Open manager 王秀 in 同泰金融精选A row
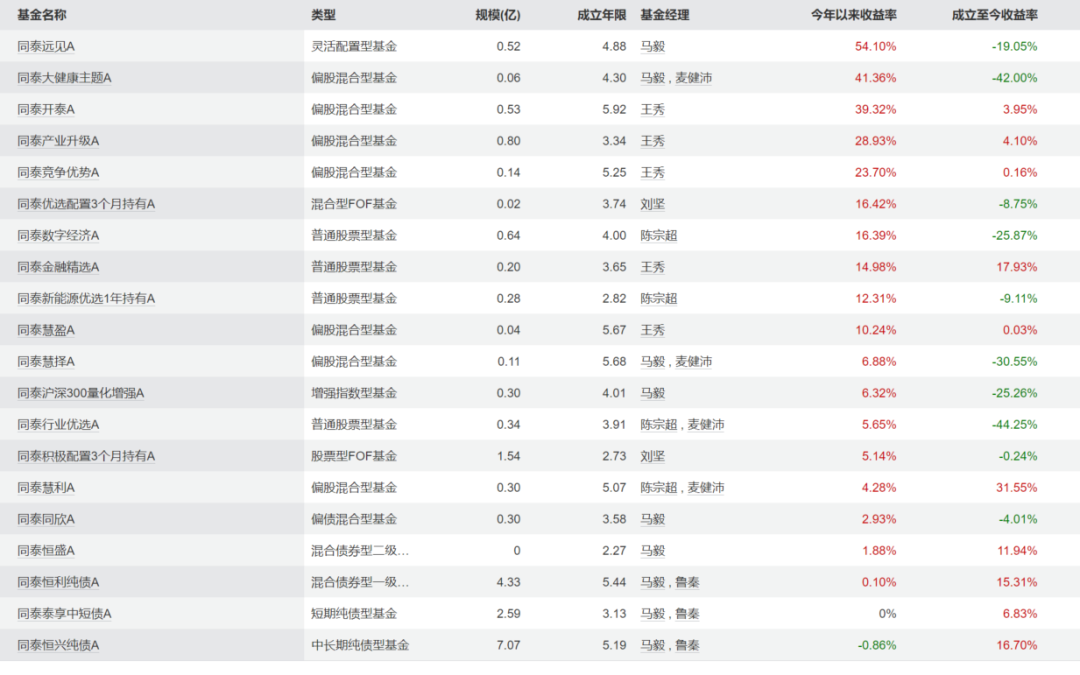 pos(653,267)
